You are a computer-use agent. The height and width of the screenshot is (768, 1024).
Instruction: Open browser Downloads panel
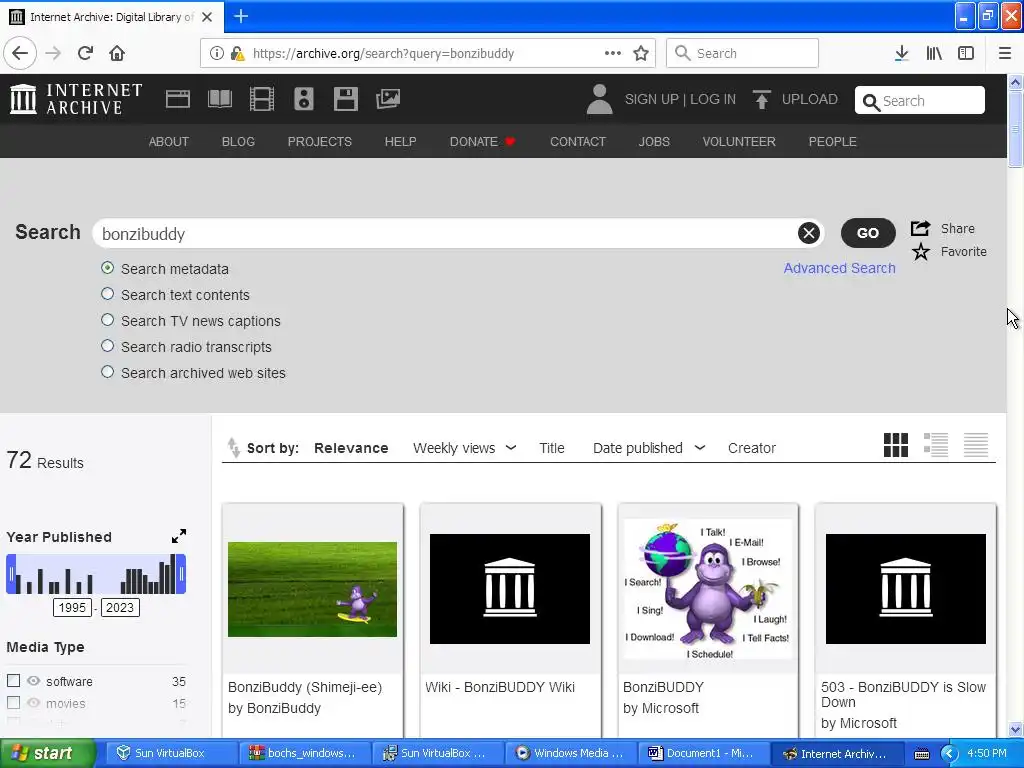[x=901, y=53]
